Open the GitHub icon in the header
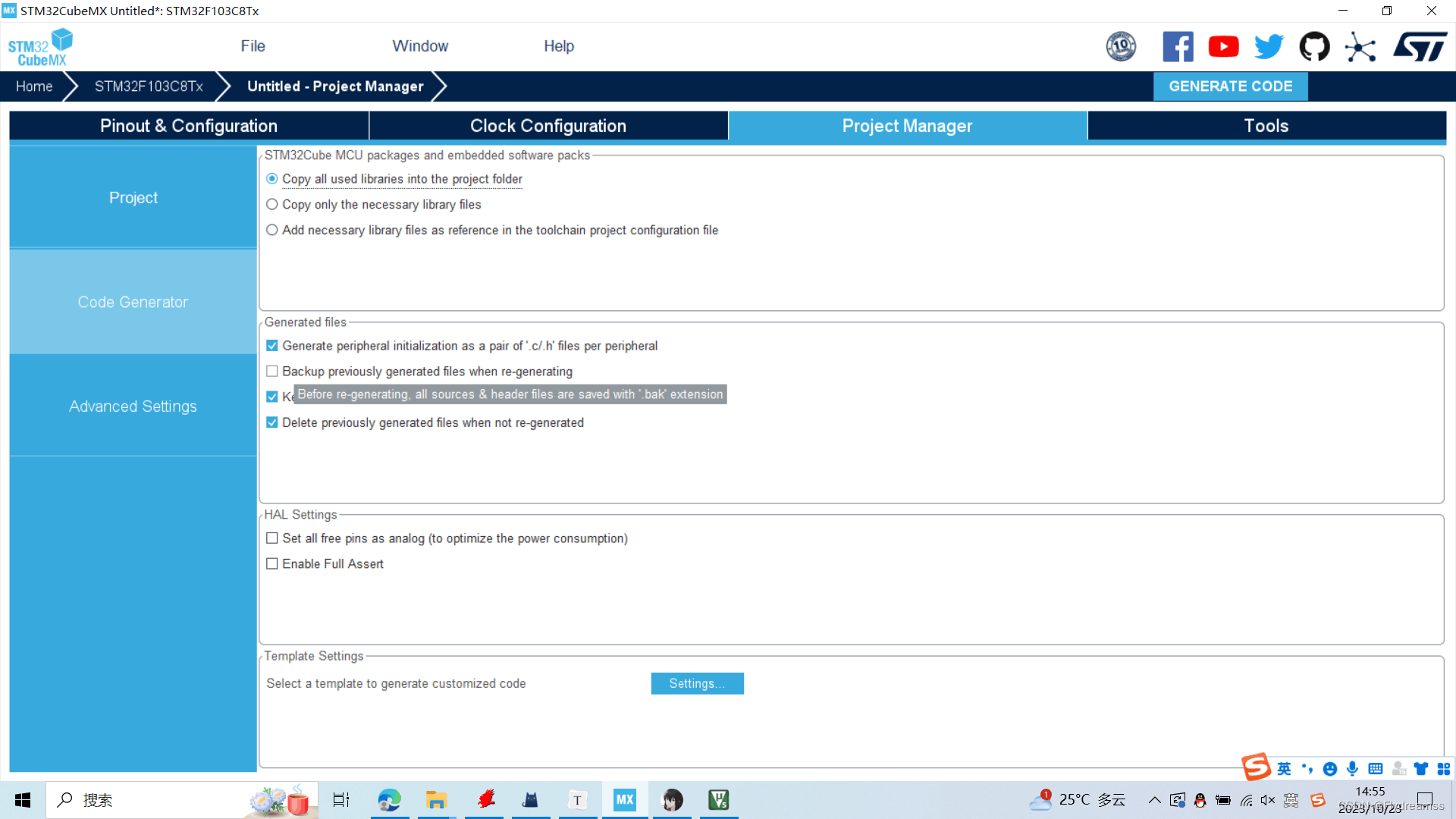 click(1314, 46)
